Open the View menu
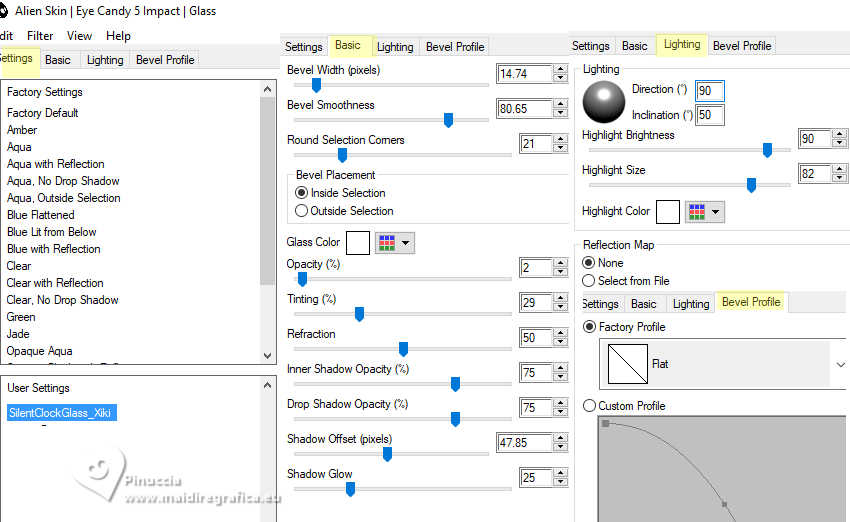The image size is (850, 522). click(79, 36)
